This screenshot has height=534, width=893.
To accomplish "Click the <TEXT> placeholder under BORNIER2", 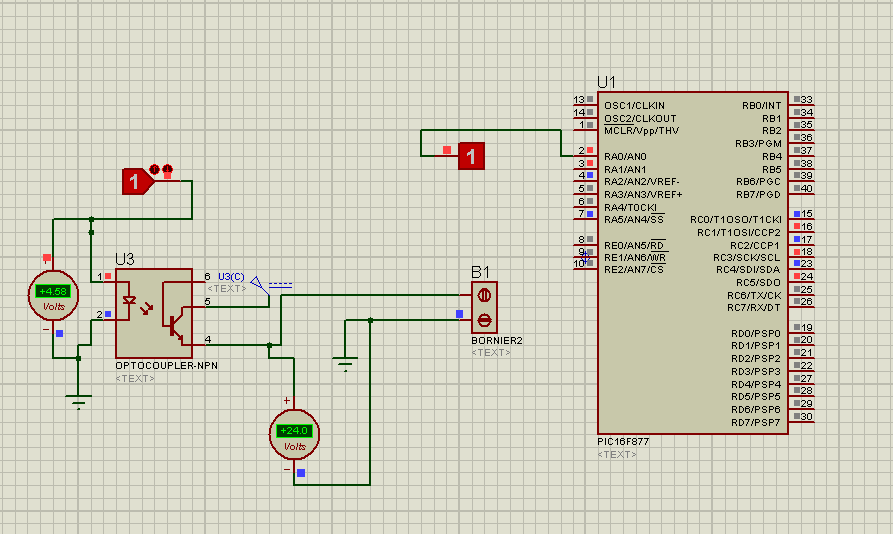I will (491, 353).
